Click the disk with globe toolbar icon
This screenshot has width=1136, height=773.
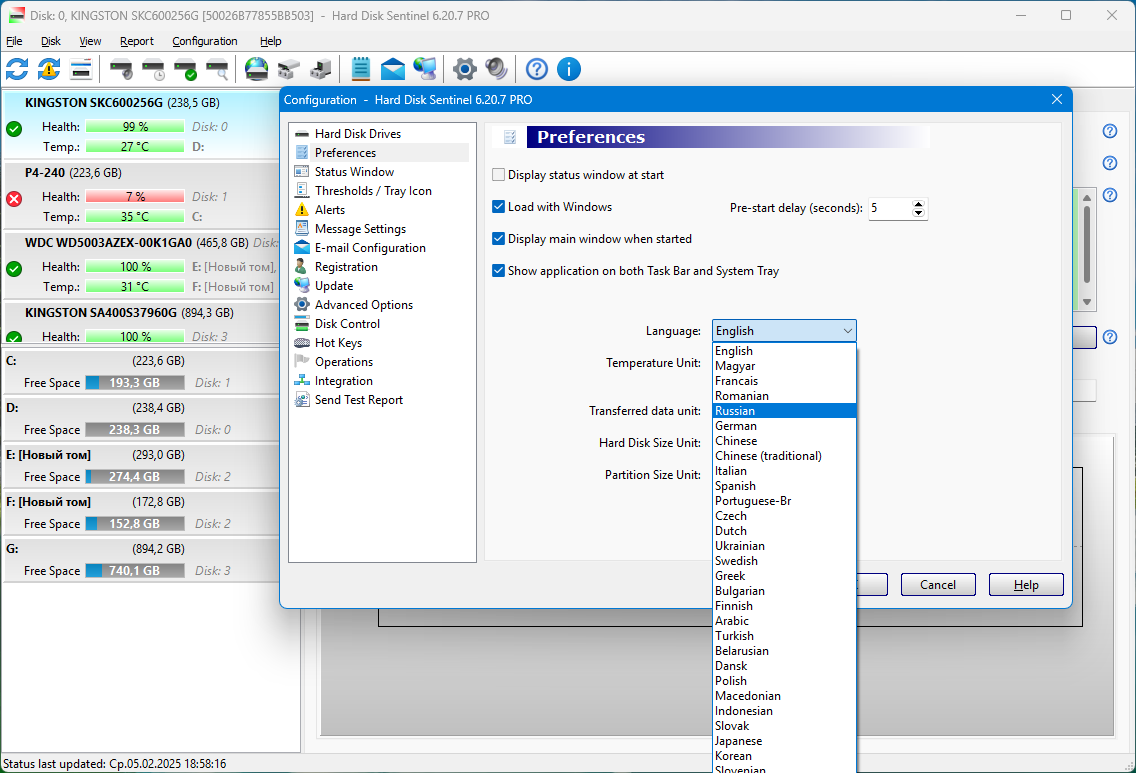[x=257, y=69]
